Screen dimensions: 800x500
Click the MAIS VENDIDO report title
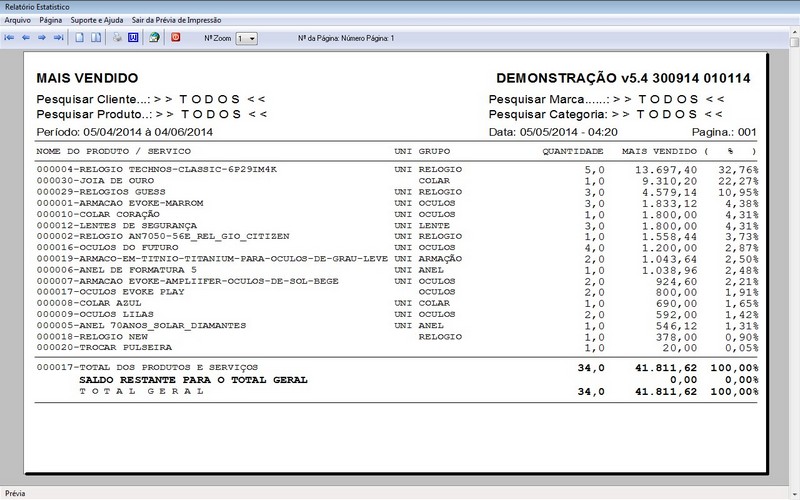87,78
